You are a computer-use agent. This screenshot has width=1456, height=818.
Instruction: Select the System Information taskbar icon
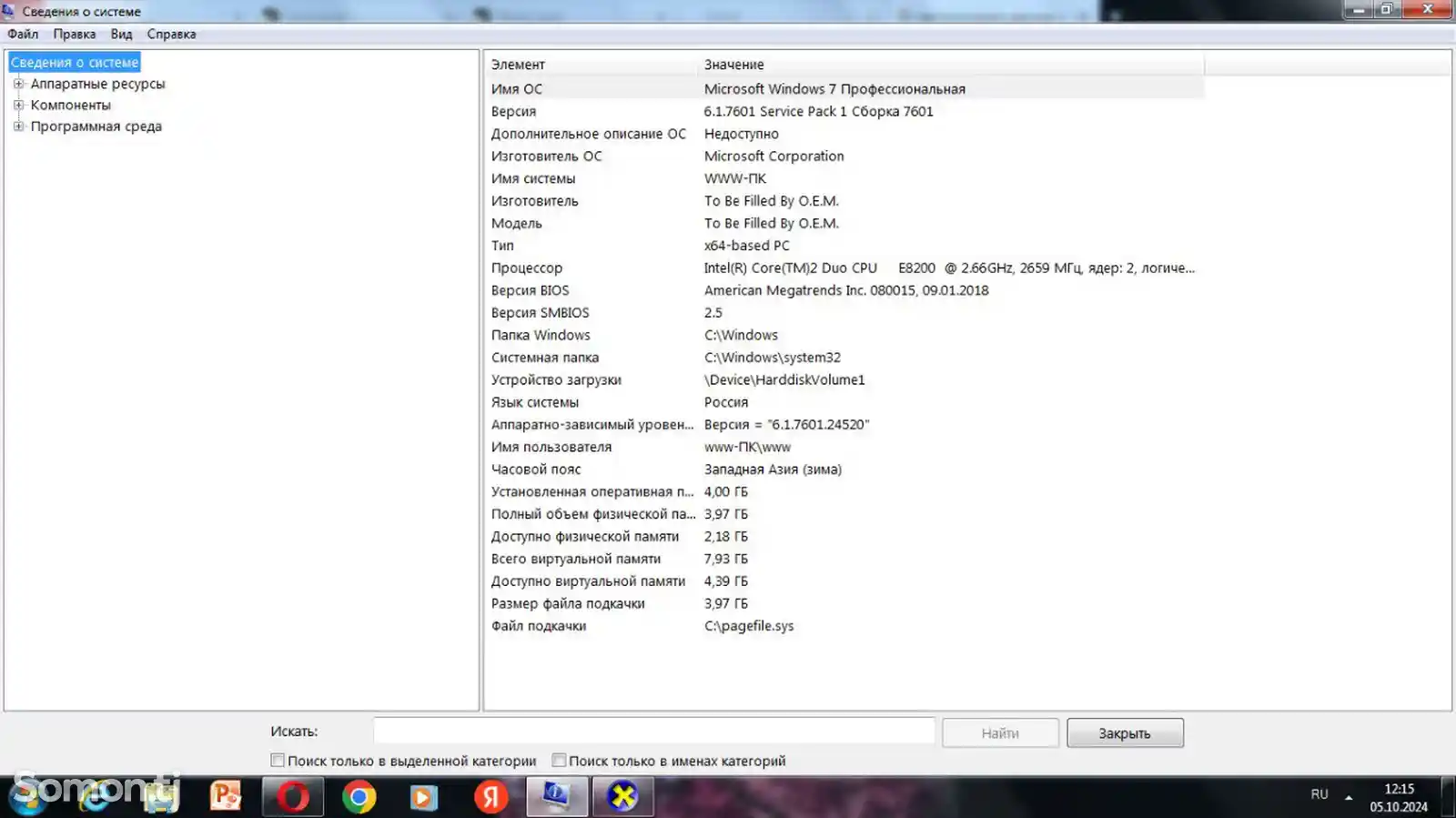coord(556,797)
